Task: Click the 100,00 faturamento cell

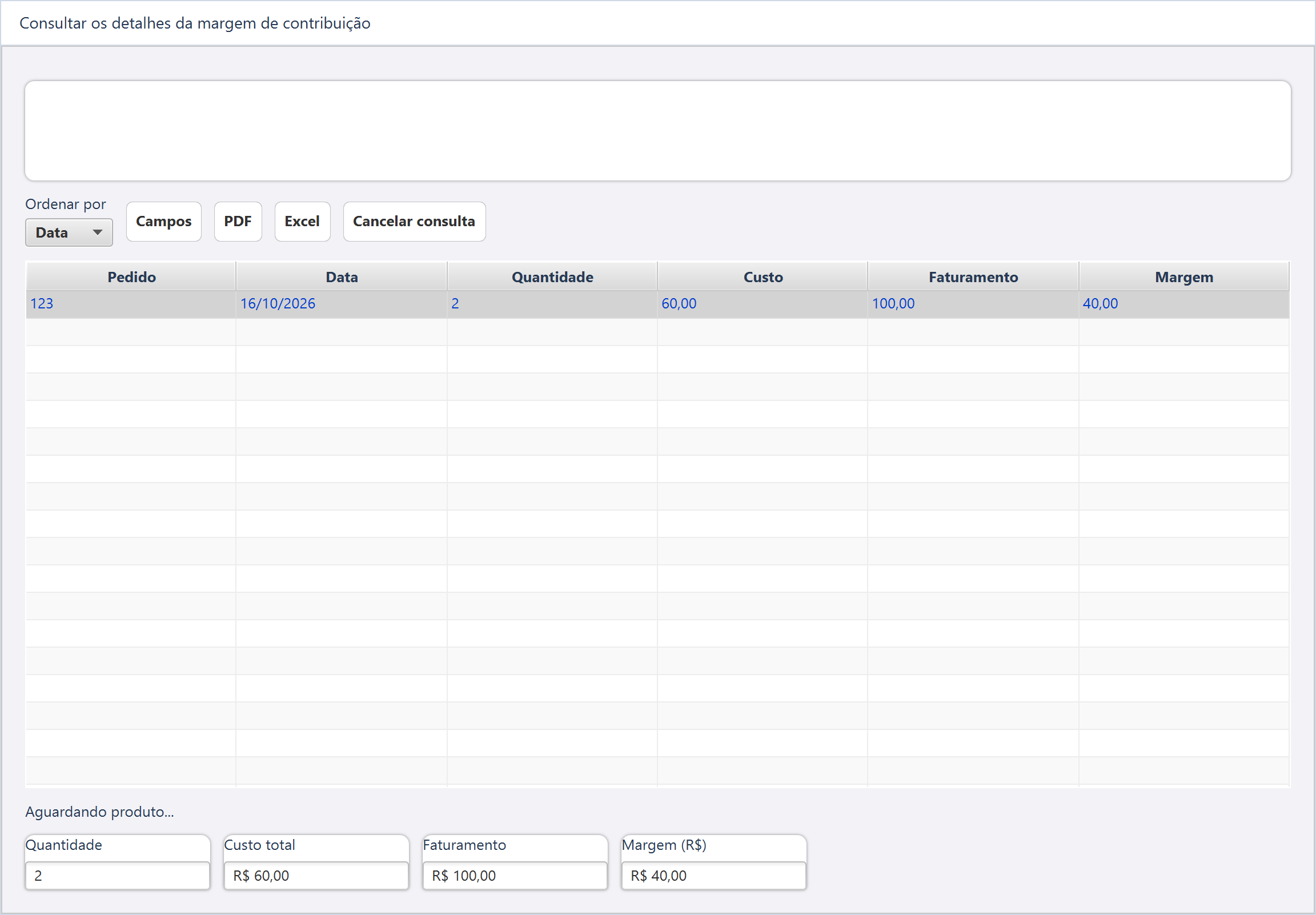Action: tap(973, 304)
